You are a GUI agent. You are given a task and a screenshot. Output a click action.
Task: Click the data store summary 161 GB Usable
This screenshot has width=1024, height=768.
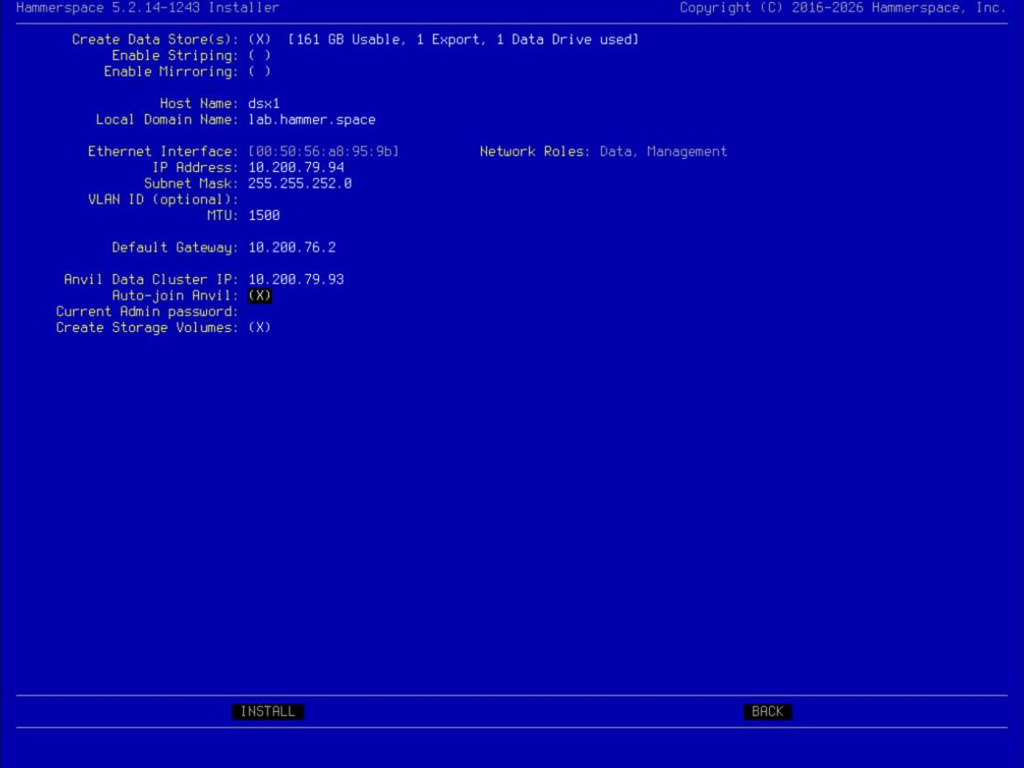(463, 40)
